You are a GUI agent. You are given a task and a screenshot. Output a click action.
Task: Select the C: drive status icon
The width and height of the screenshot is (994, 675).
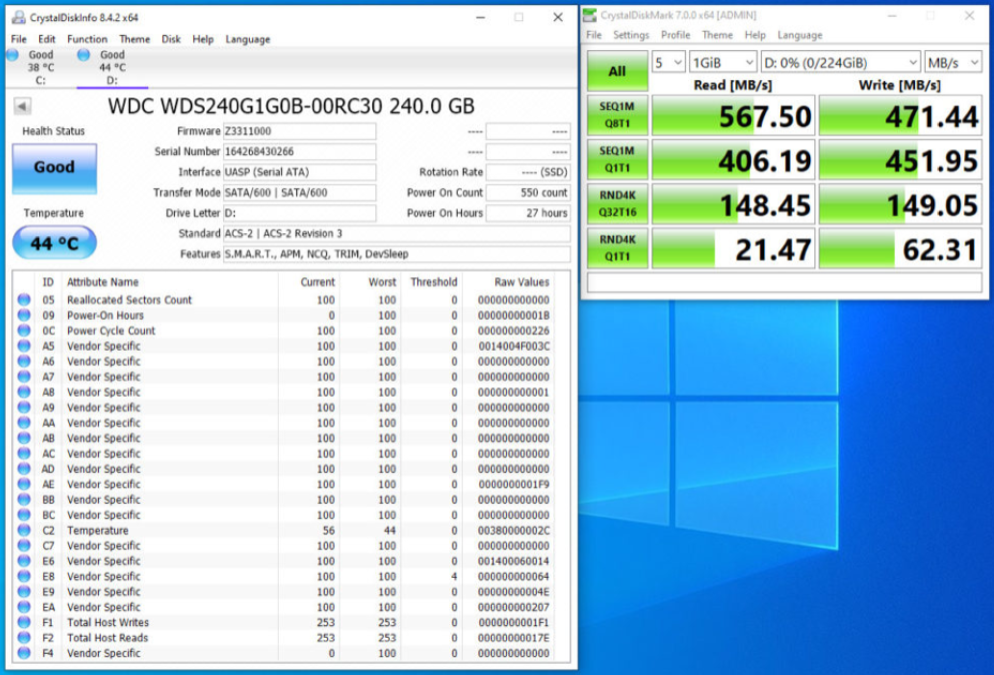pyautogui.click(x=13, y=56)
